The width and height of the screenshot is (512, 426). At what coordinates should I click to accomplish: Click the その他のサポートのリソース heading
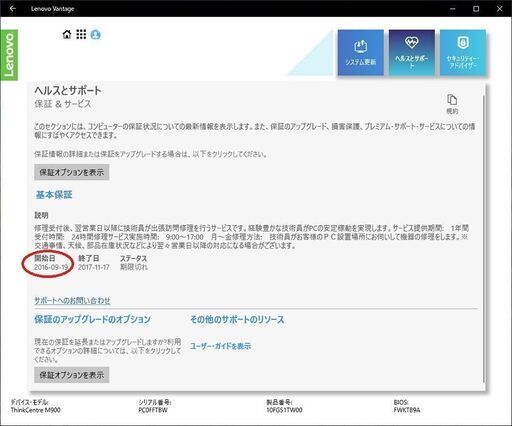tap(237, 319)
